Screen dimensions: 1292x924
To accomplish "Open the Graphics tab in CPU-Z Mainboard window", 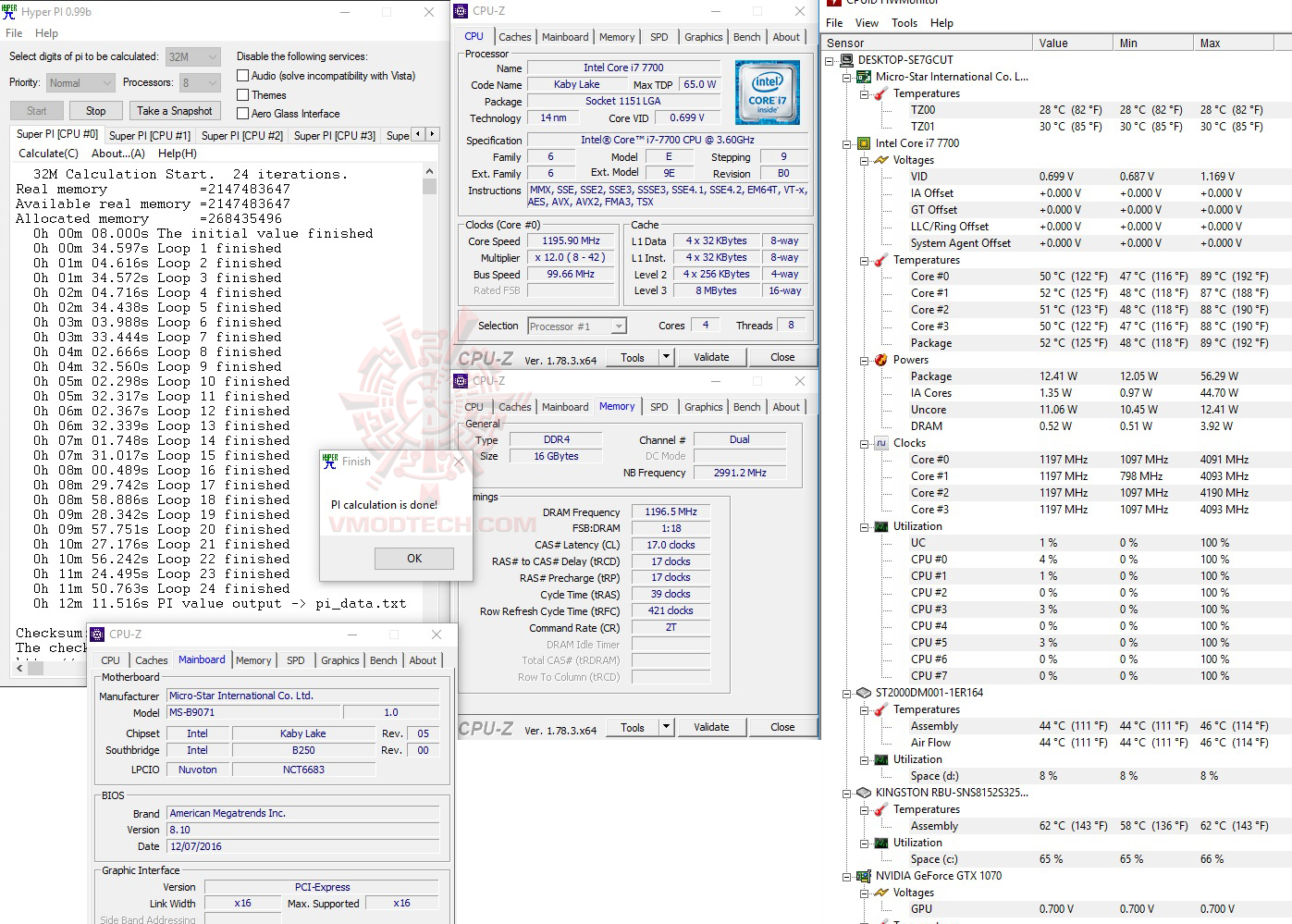I will point(340,660).
